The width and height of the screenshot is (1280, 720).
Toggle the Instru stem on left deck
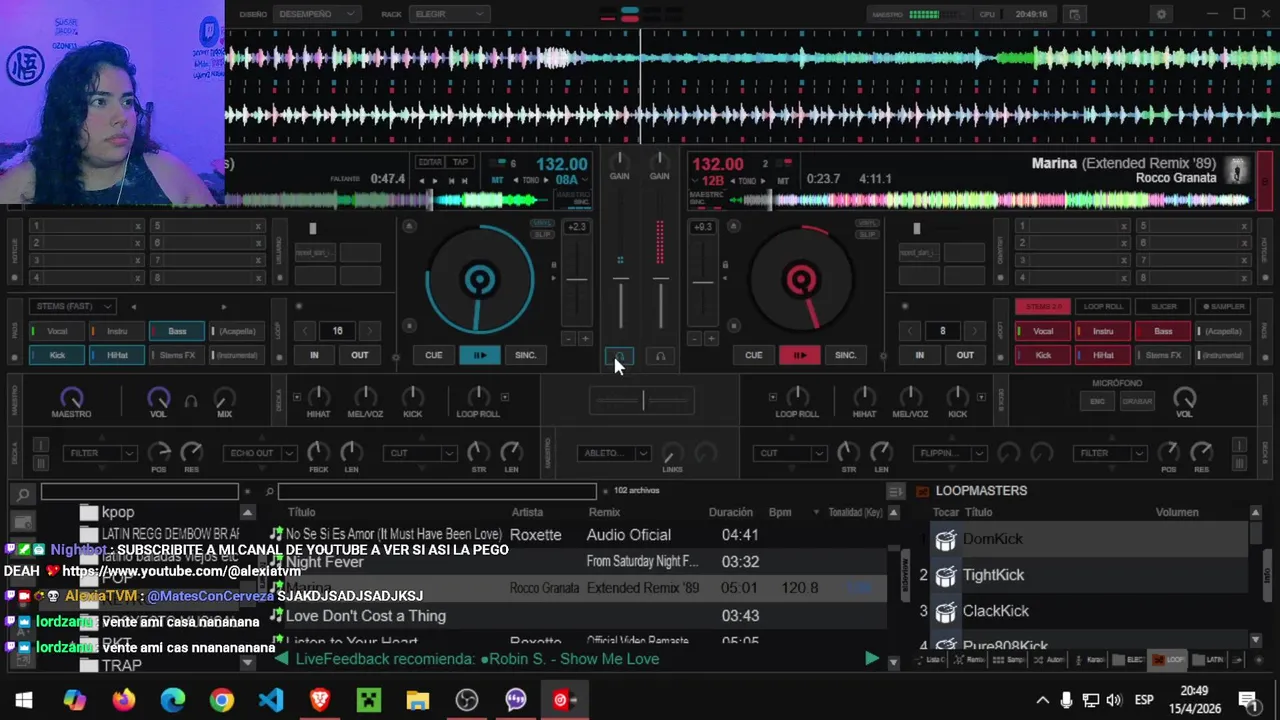[x=117, y=331]
